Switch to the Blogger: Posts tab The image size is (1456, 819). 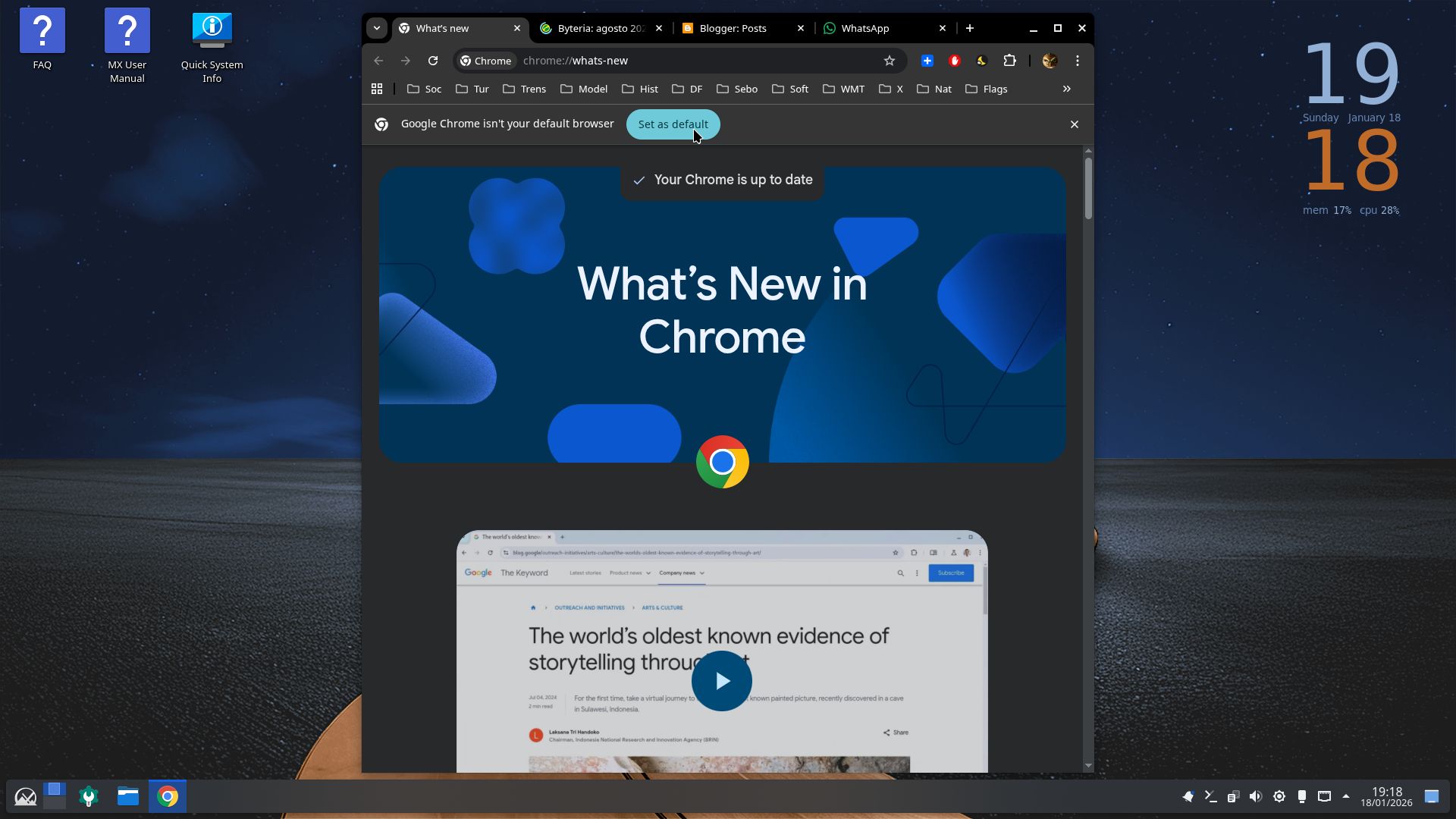click(x=733, y=28)
